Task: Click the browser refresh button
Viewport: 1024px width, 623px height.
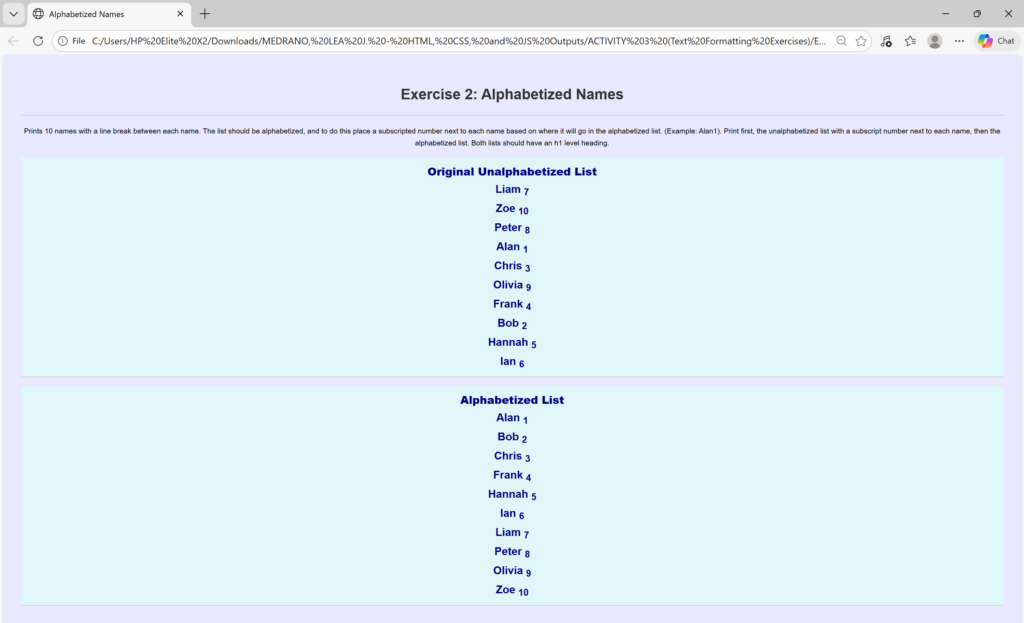Action: click(38, 41)
